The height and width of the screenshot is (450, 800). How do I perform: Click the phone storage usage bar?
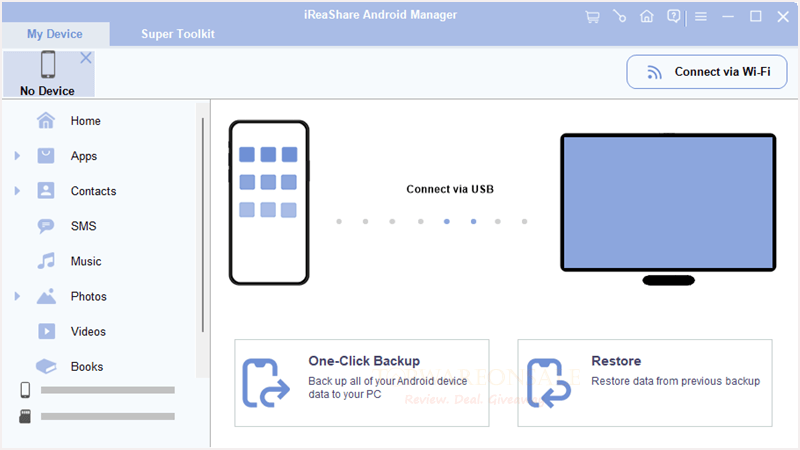(108, 390)
